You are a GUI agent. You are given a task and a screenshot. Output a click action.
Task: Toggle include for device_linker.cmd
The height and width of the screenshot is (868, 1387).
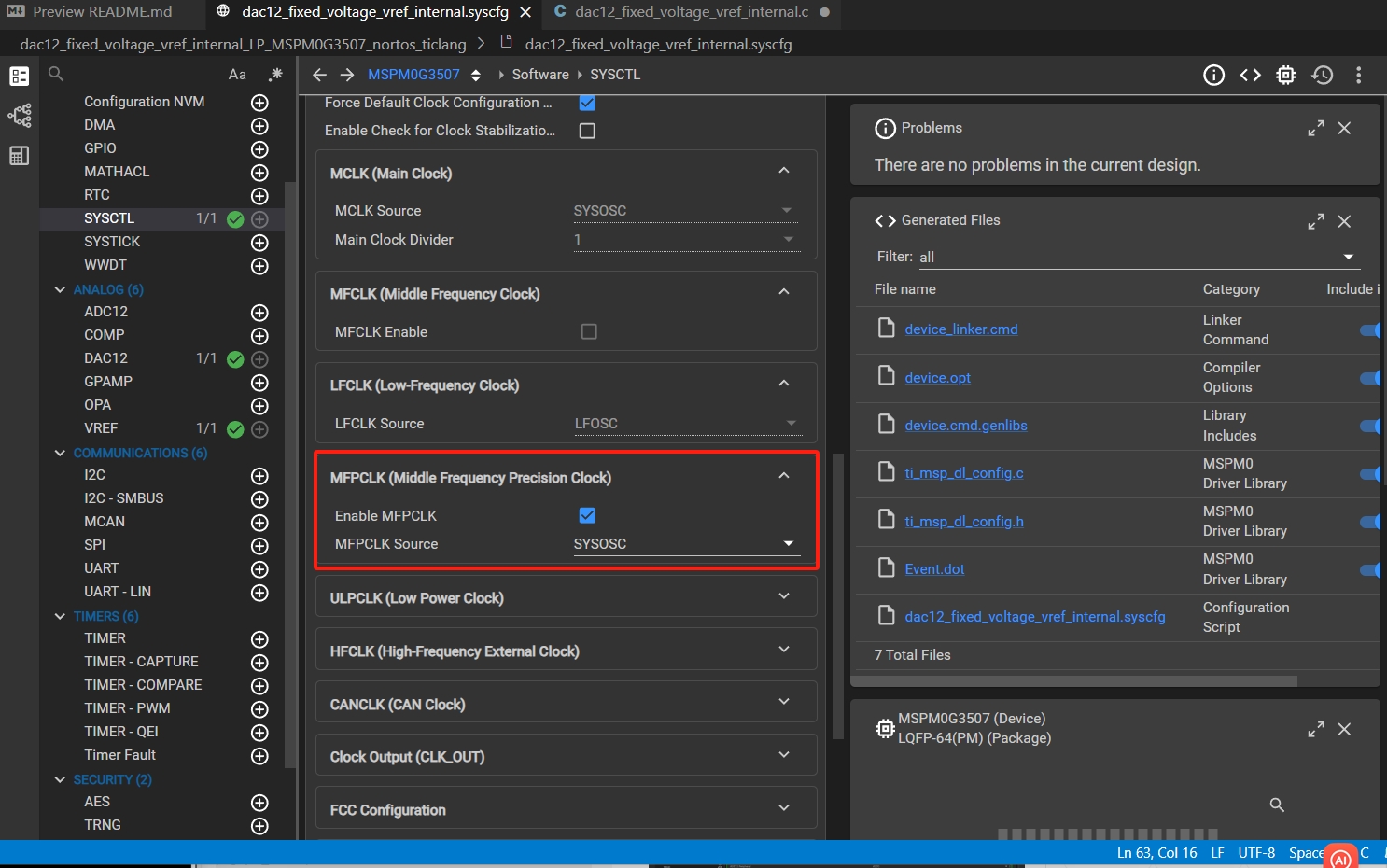click(x=1370, y=329)
